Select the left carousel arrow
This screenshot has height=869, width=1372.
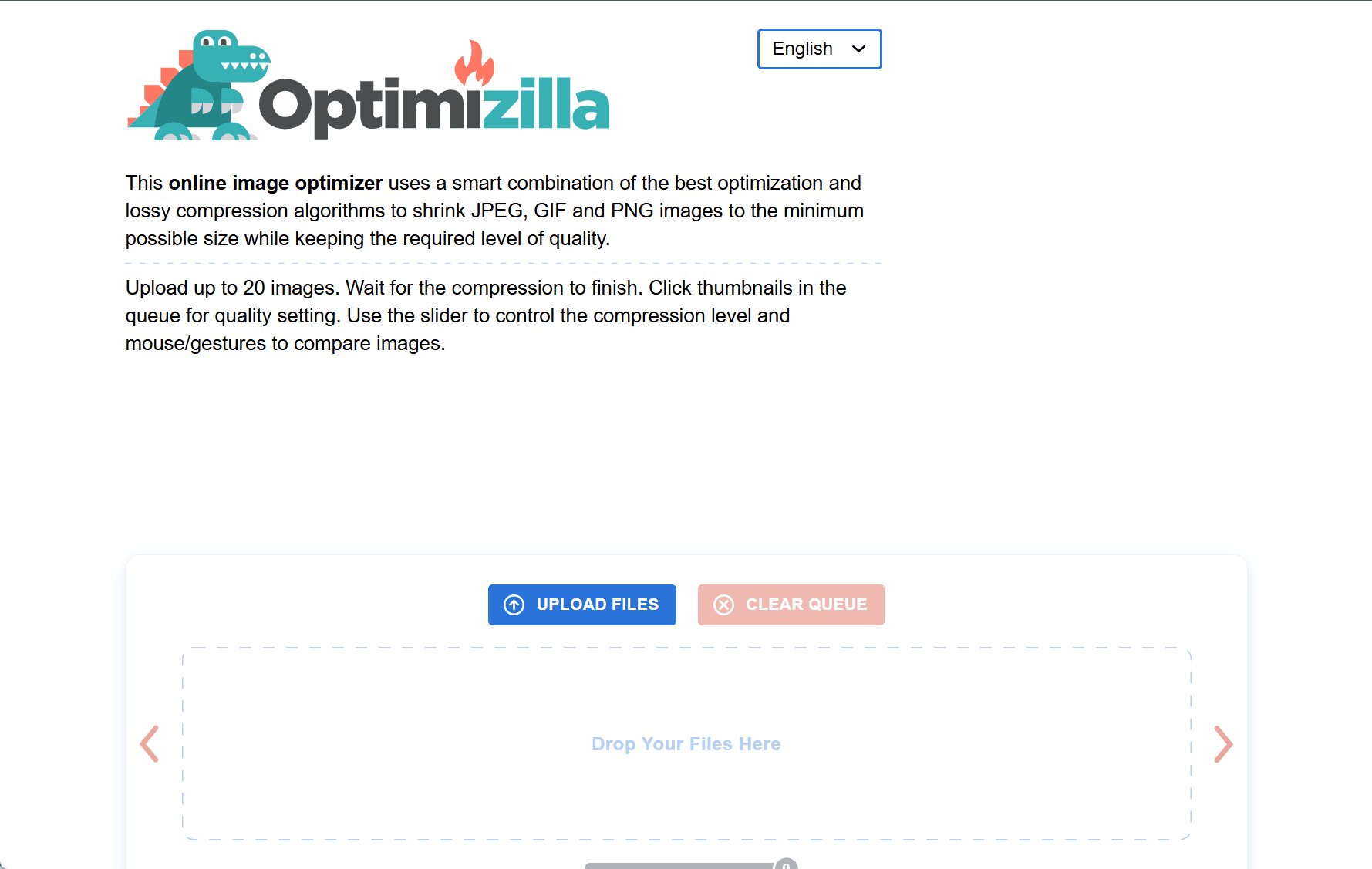click(x=150, y=744)
